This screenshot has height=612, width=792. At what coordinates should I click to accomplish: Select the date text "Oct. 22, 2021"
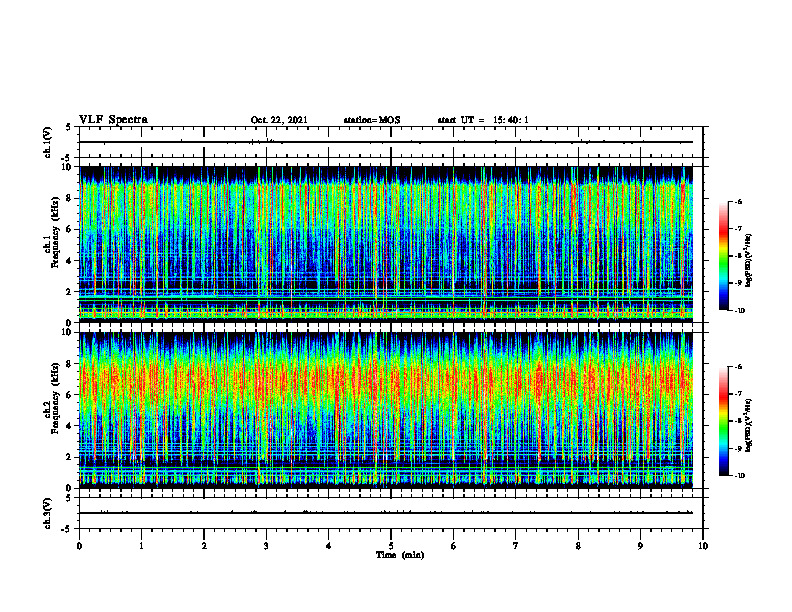coord(279,120)
